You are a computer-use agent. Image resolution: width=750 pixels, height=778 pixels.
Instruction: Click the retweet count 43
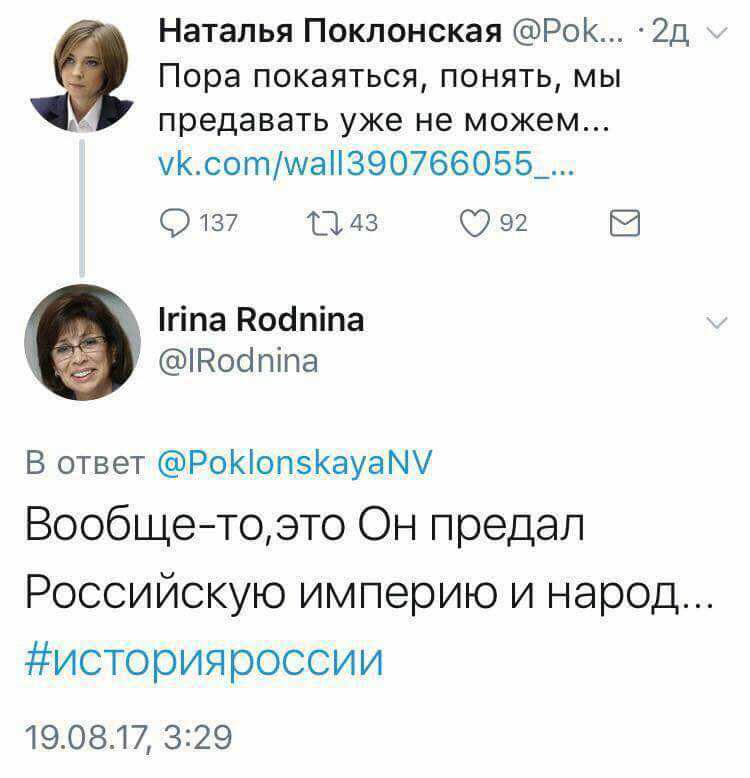[x=364, y=223]
